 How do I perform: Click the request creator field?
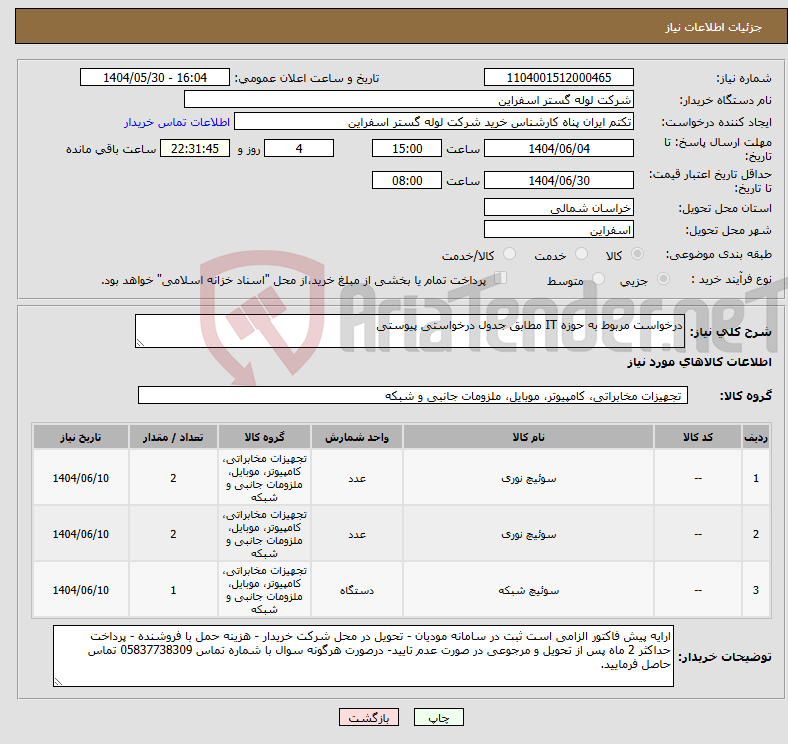[x=434, y=122]
